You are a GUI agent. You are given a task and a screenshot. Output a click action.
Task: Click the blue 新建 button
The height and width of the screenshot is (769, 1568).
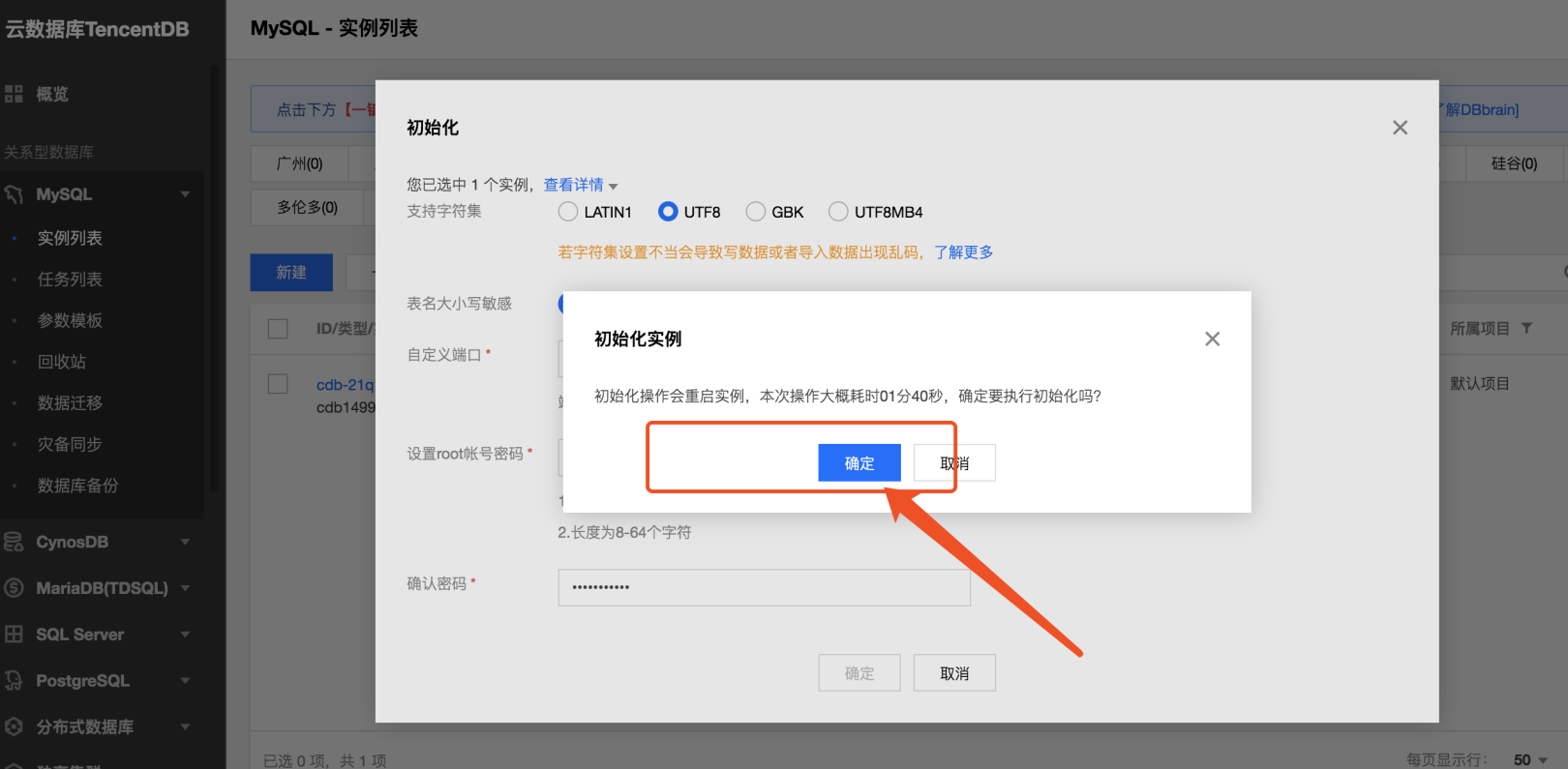click(x=291, y=273)
